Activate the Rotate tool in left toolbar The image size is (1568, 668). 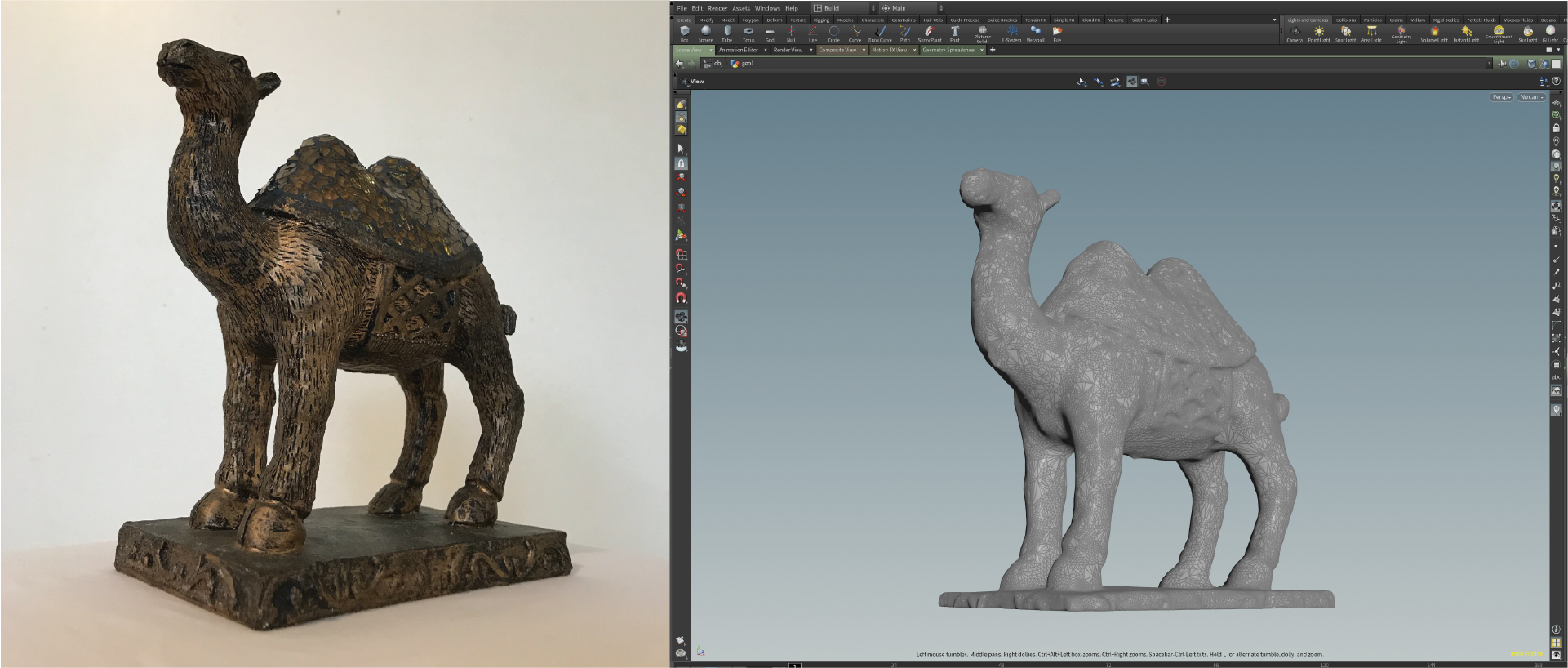tap(681, 193)
